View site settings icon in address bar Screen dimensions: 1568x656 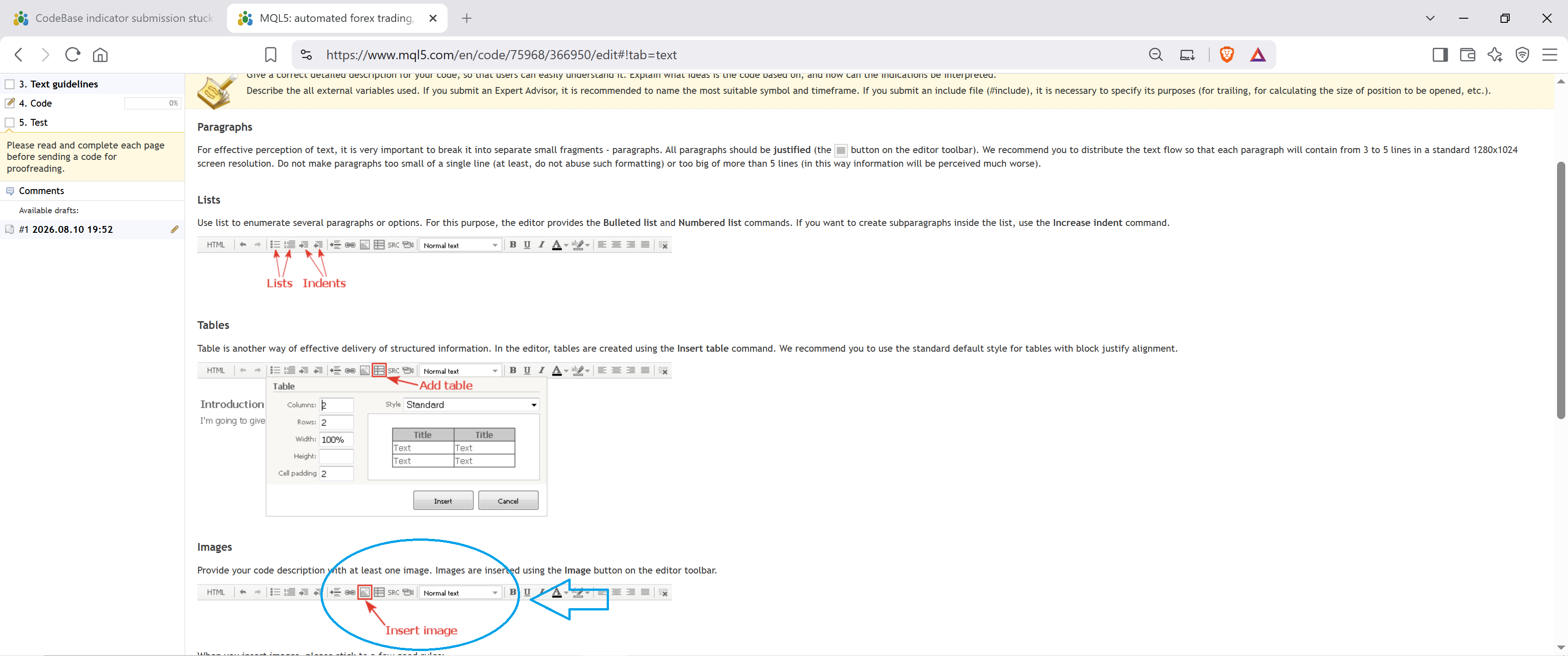click(x=306, y=55)
